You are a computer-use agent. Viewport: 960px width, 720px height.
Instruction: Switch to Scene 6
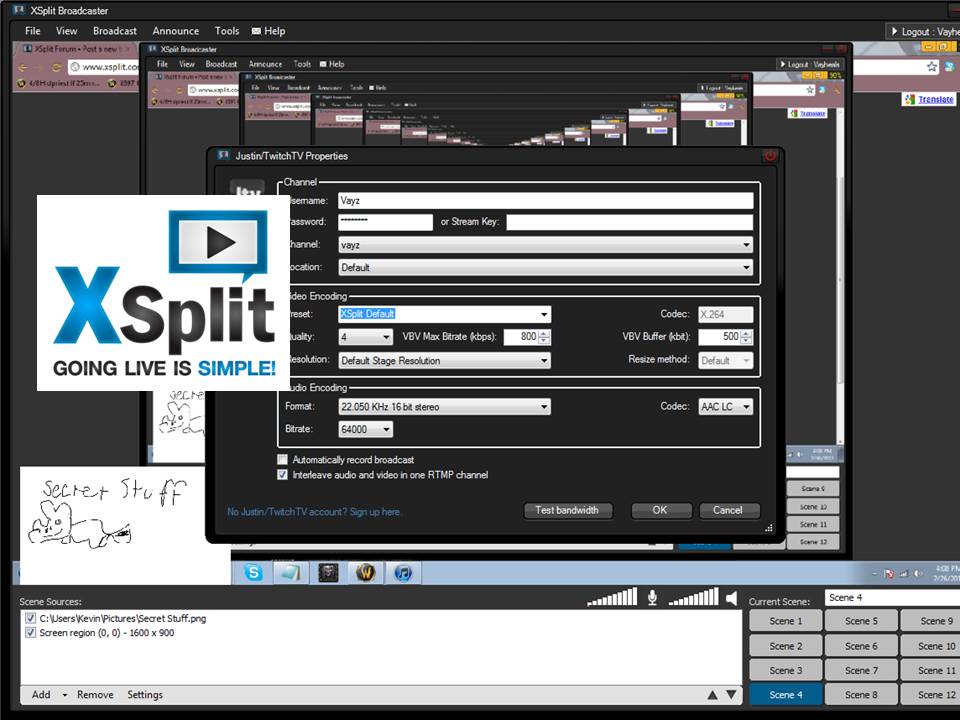tap(861, 646)
